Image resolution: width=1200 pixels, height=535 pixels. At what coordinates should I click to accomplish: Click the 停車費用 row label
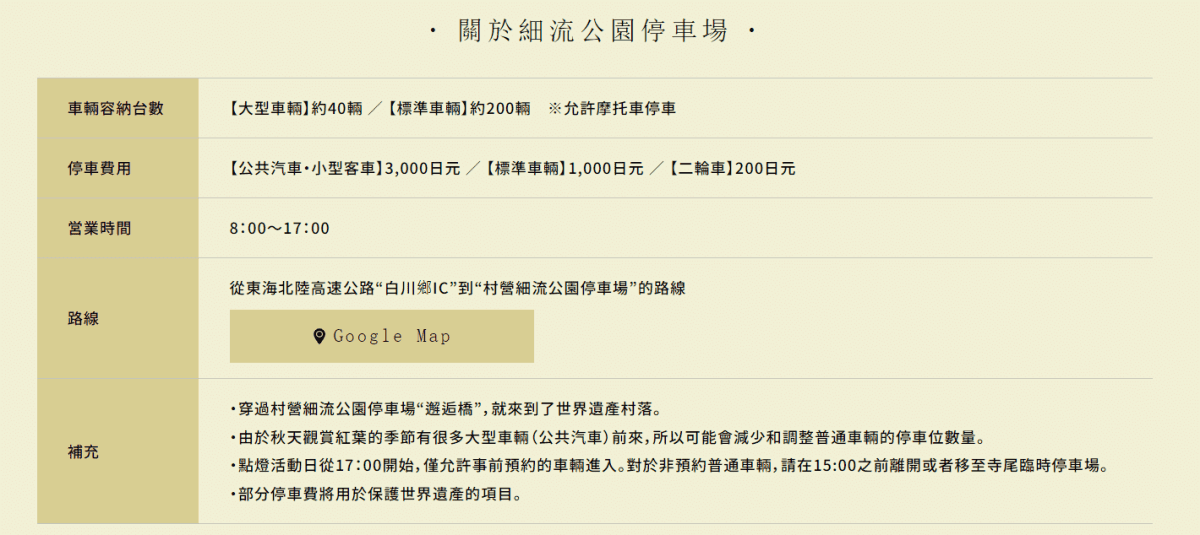[x=99, y=168]
